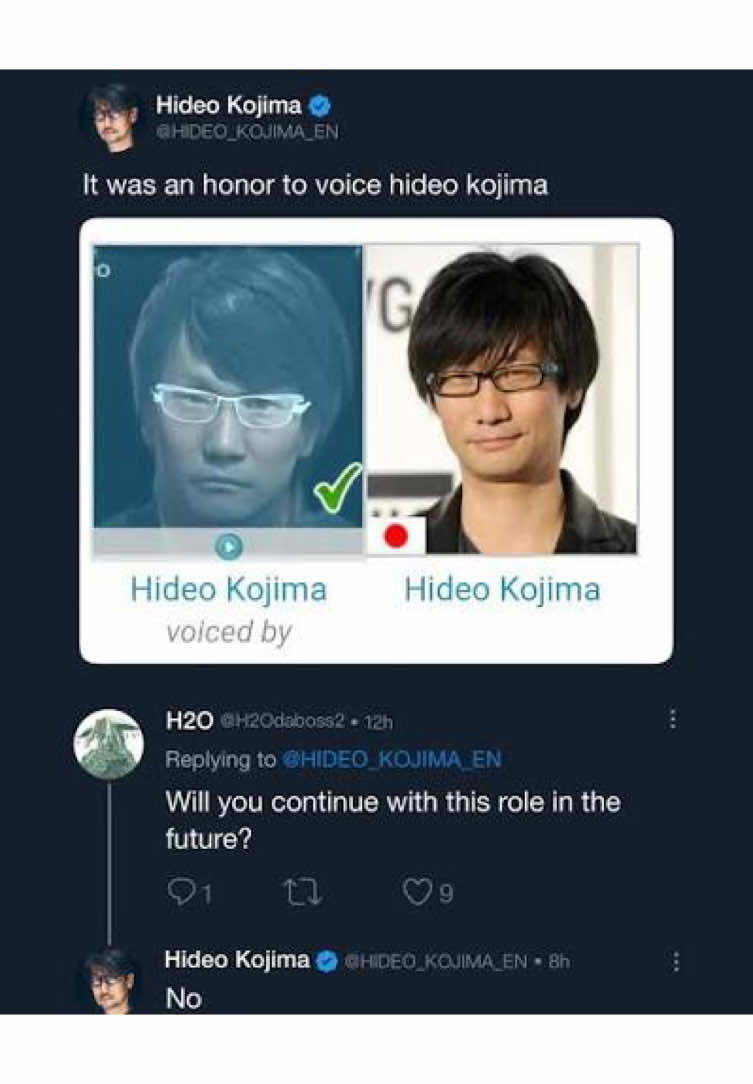Click the verified badge in Kojima's 'No' reply
This screenshot has height=1084, width=753.
327,961
